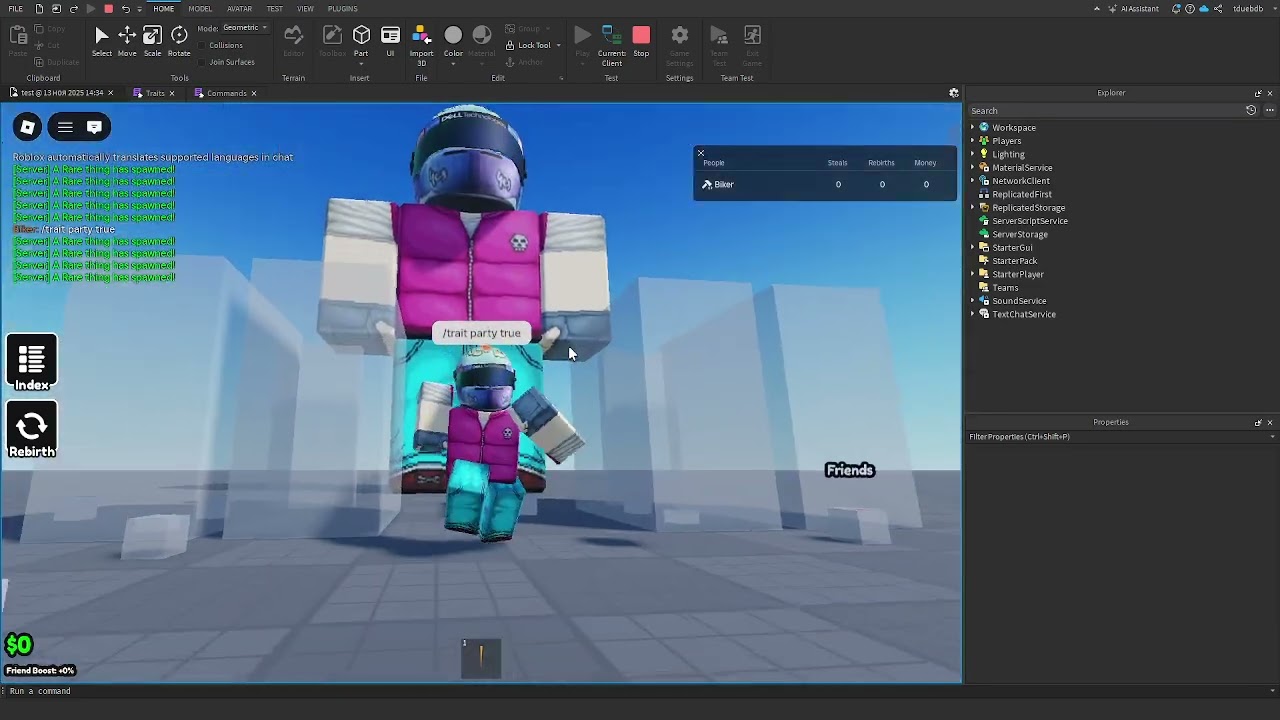Image resolution: width=1280 pixels, height=720 pixels.
Task: Open the in-game hamburger menu
Action: (x=65, y=127)
